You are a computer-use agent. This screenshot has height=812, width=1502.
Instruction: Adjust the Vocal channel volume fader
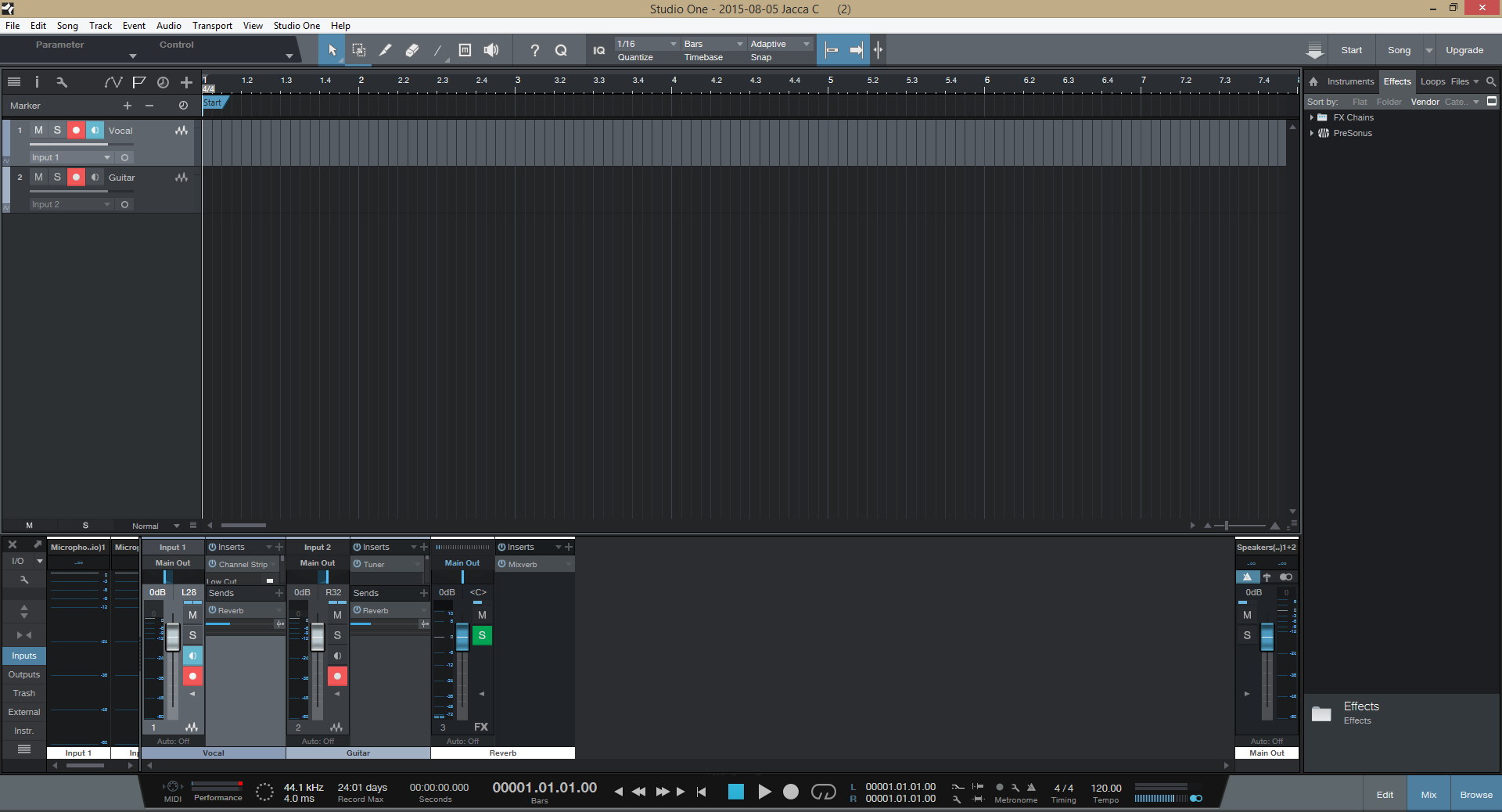tap(173, 637)
